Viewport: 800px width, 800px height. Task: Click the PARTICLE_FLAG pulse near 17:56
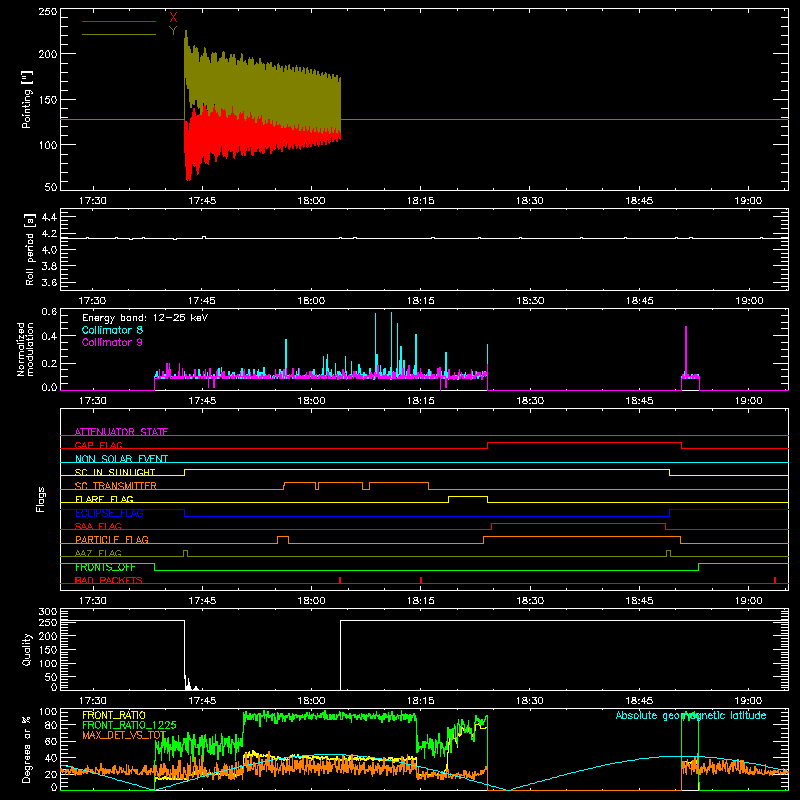[x=283, y=539]
